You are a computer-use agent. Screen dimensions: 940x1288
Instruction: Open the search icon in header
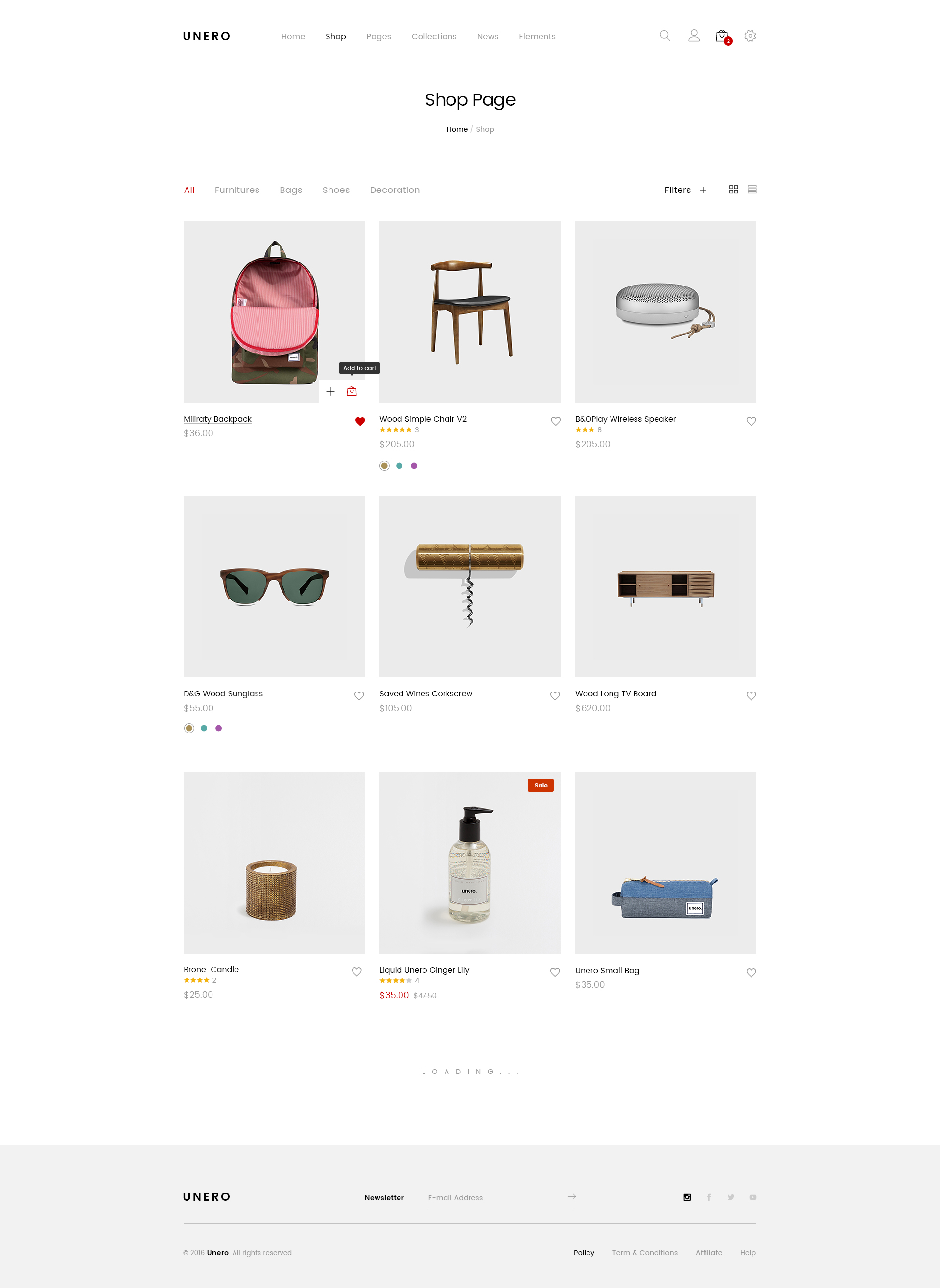point(664,36)
